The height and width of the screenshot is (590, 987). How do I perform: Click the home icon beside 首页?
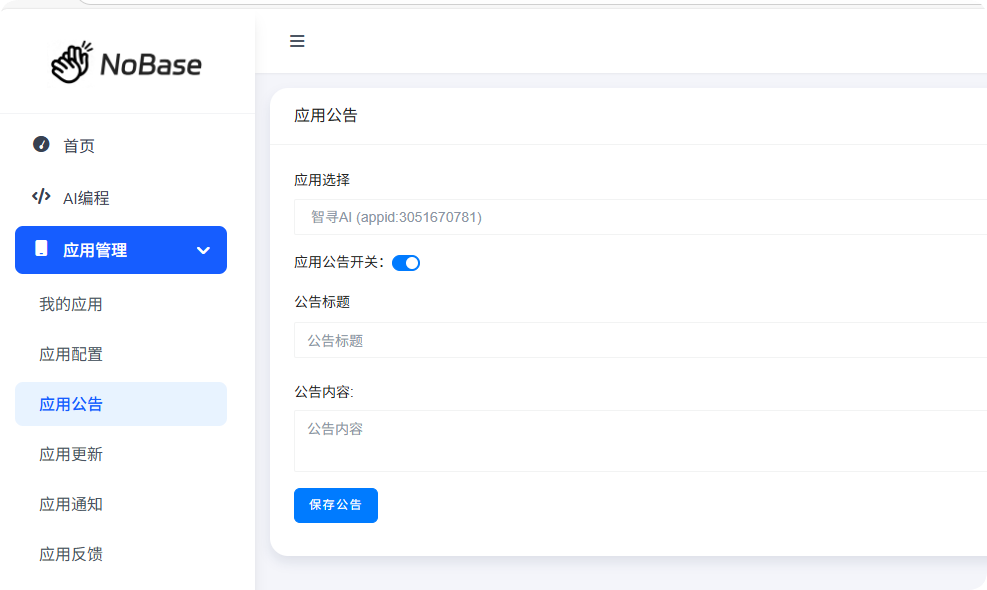click(39, 145)
